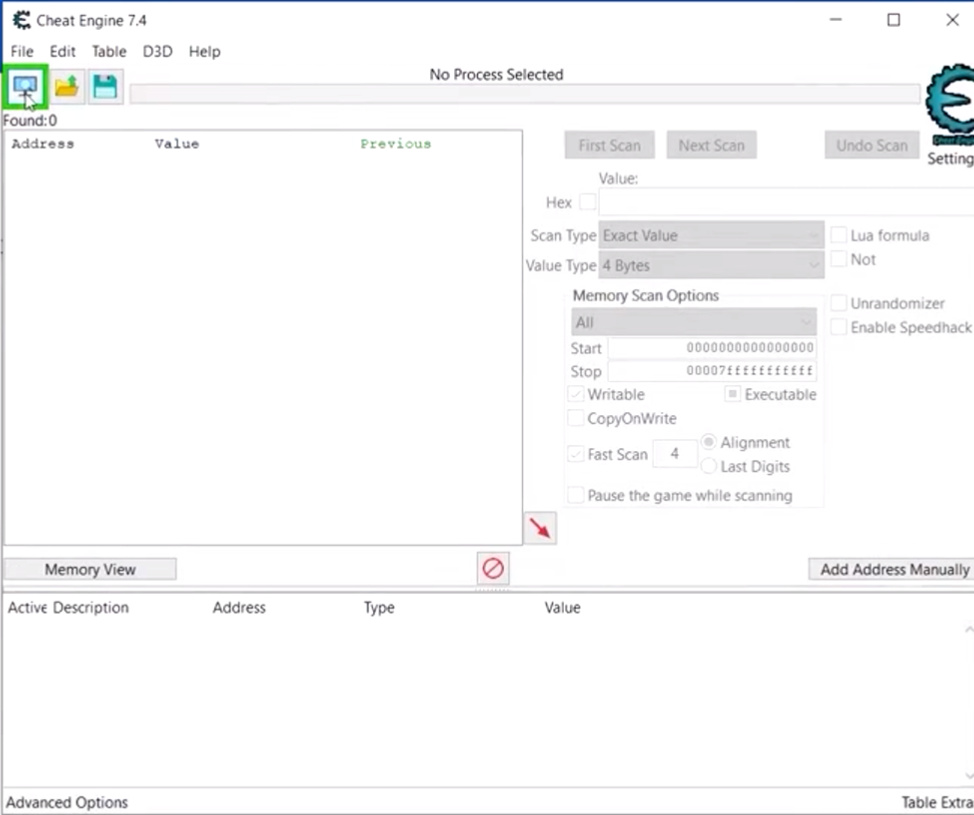Image resolution: width=974 pixels, height=815 pixels.
Task: Click the open file folder icon
Action: [x=66, y=88]
